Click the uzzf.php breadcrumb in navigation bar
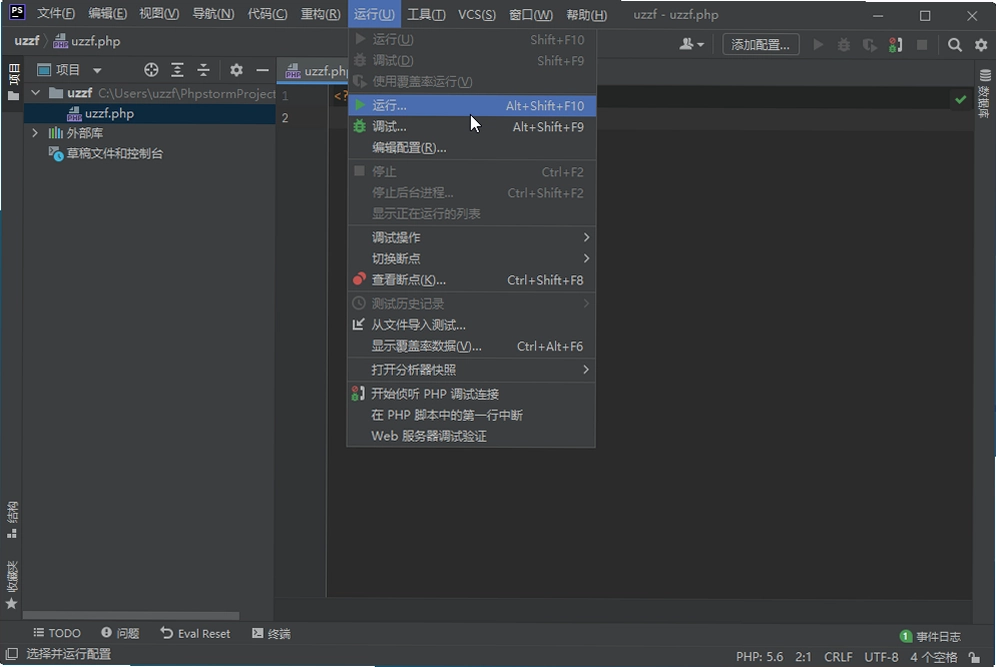 (87, 41)
